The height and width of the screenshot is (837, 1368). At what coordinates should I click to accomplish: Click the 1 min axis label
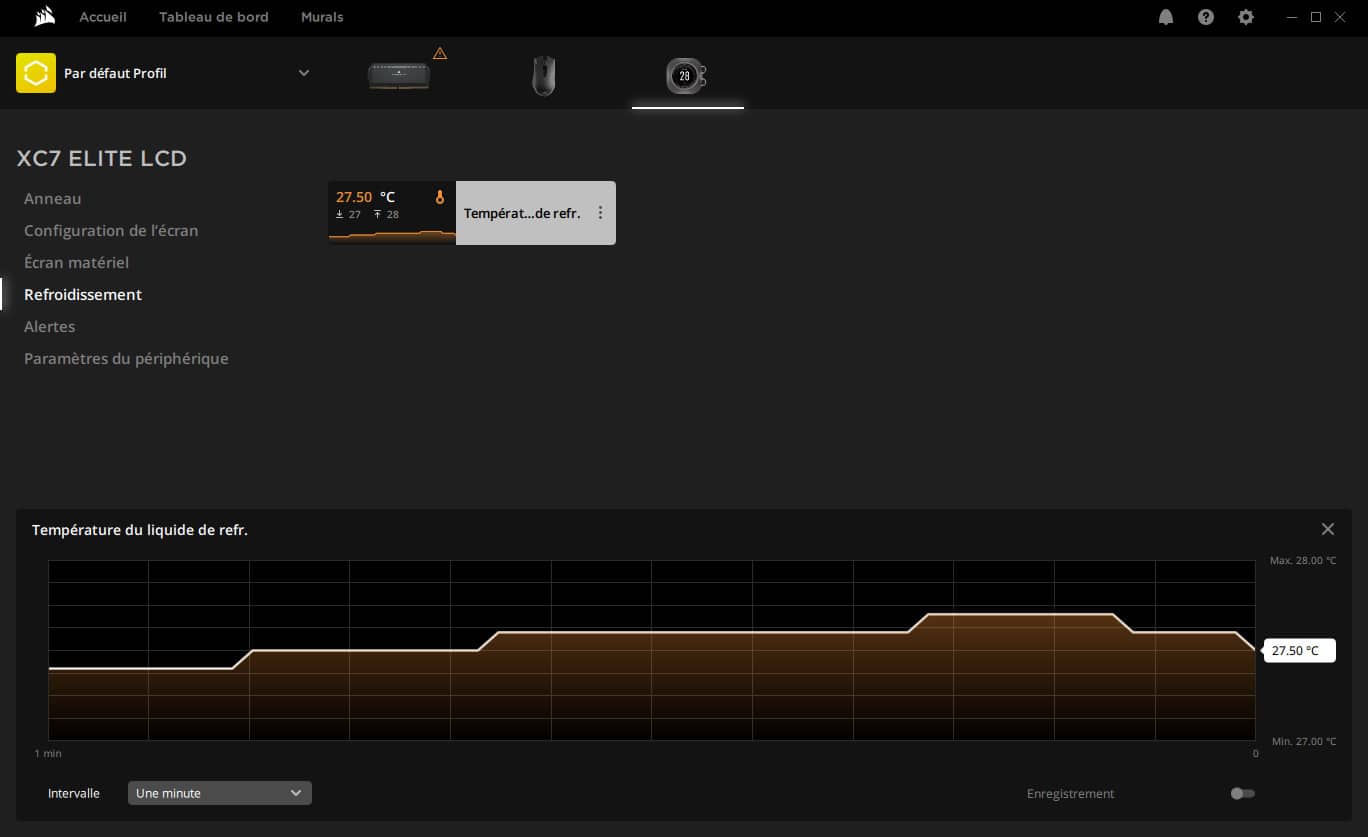click(48, 753)
